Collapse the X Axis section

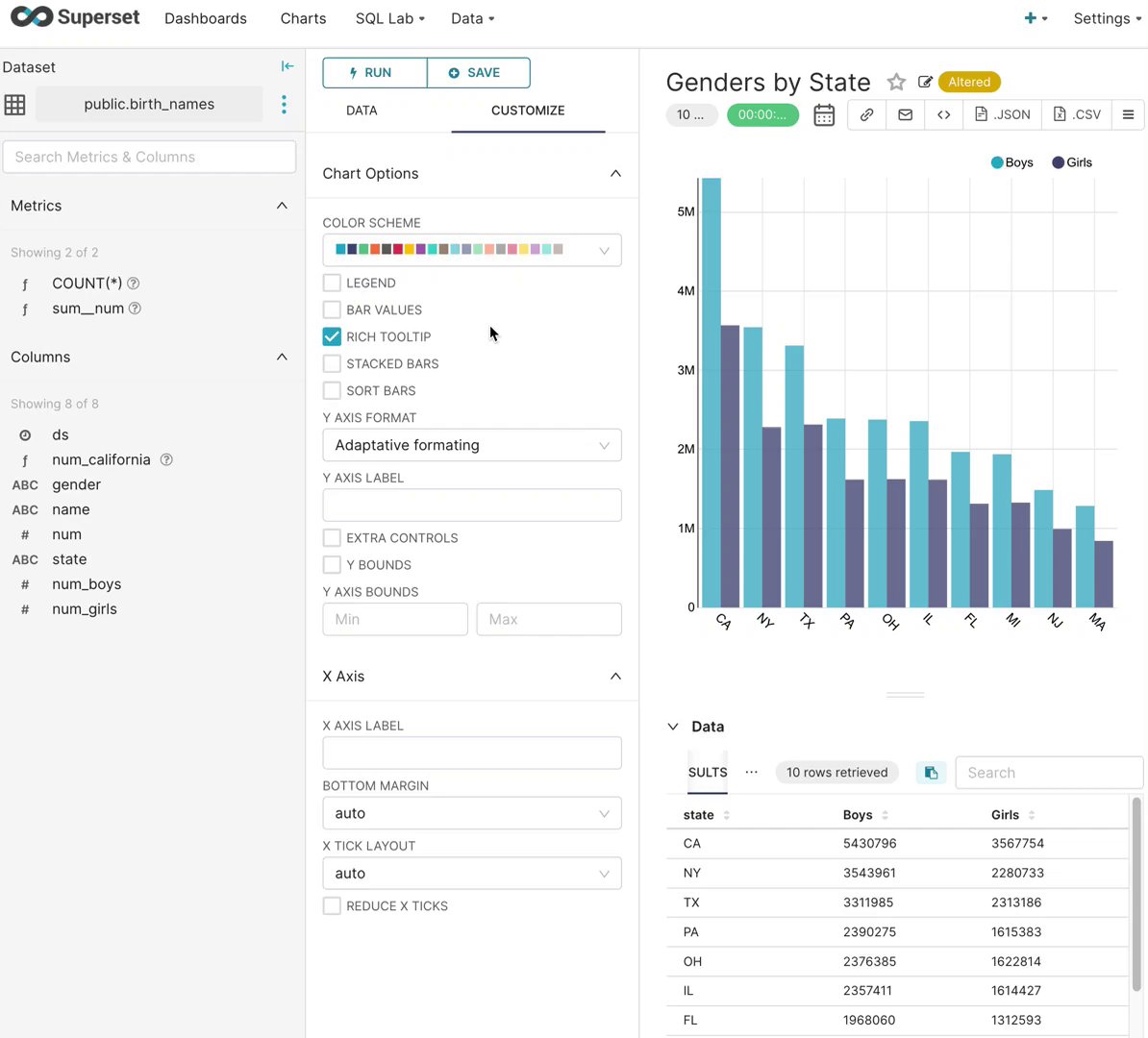tap(615, 677)
